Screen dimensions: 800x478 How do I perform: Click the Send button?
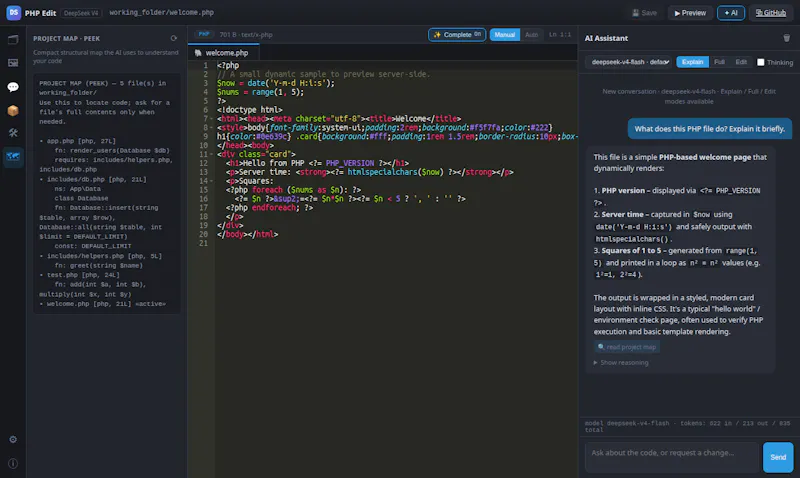(x=778, y=457)
